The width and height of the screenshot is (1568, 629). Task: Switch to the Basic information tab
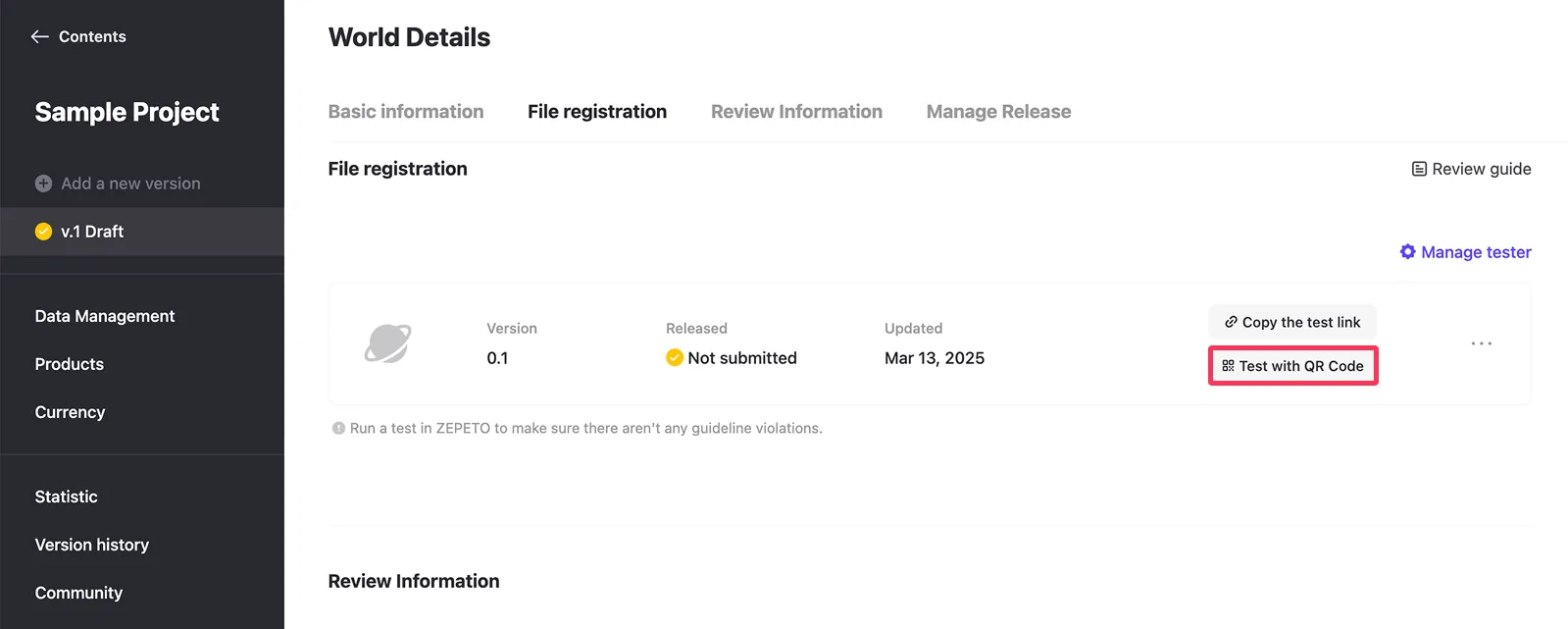(x=406, y=112)
